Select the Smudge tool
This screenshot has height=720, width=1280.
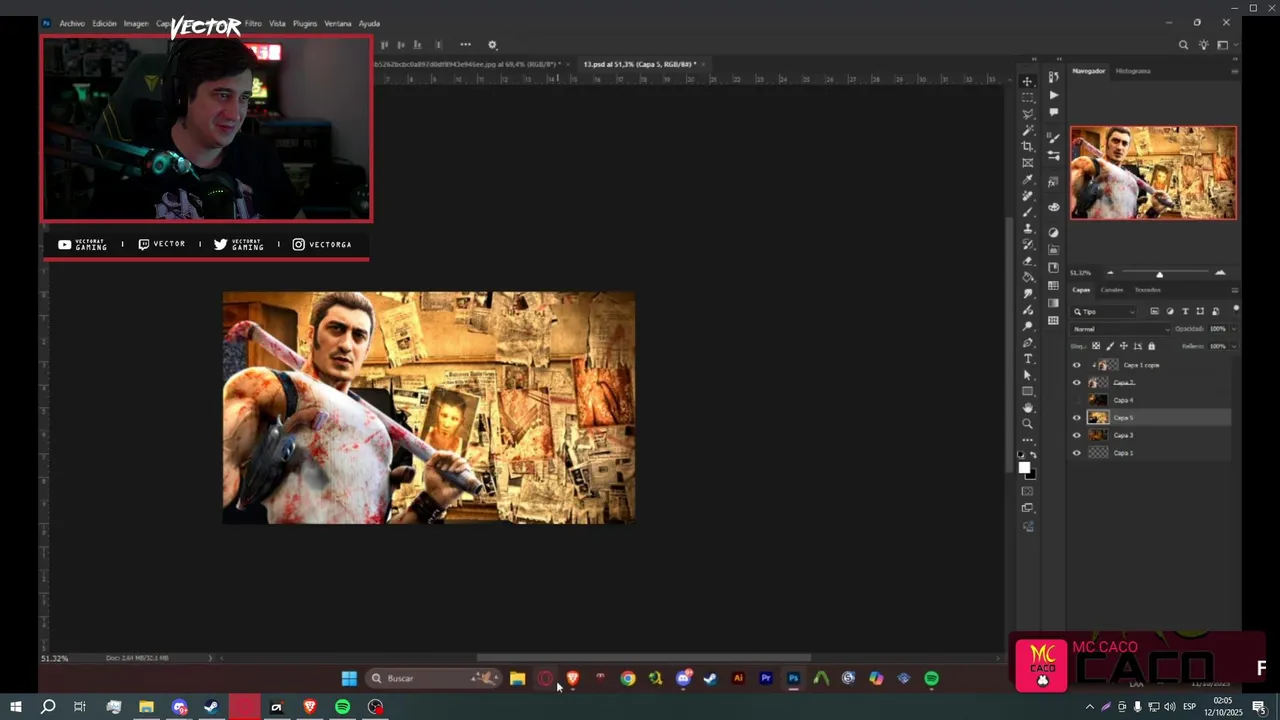[1027, 294]
